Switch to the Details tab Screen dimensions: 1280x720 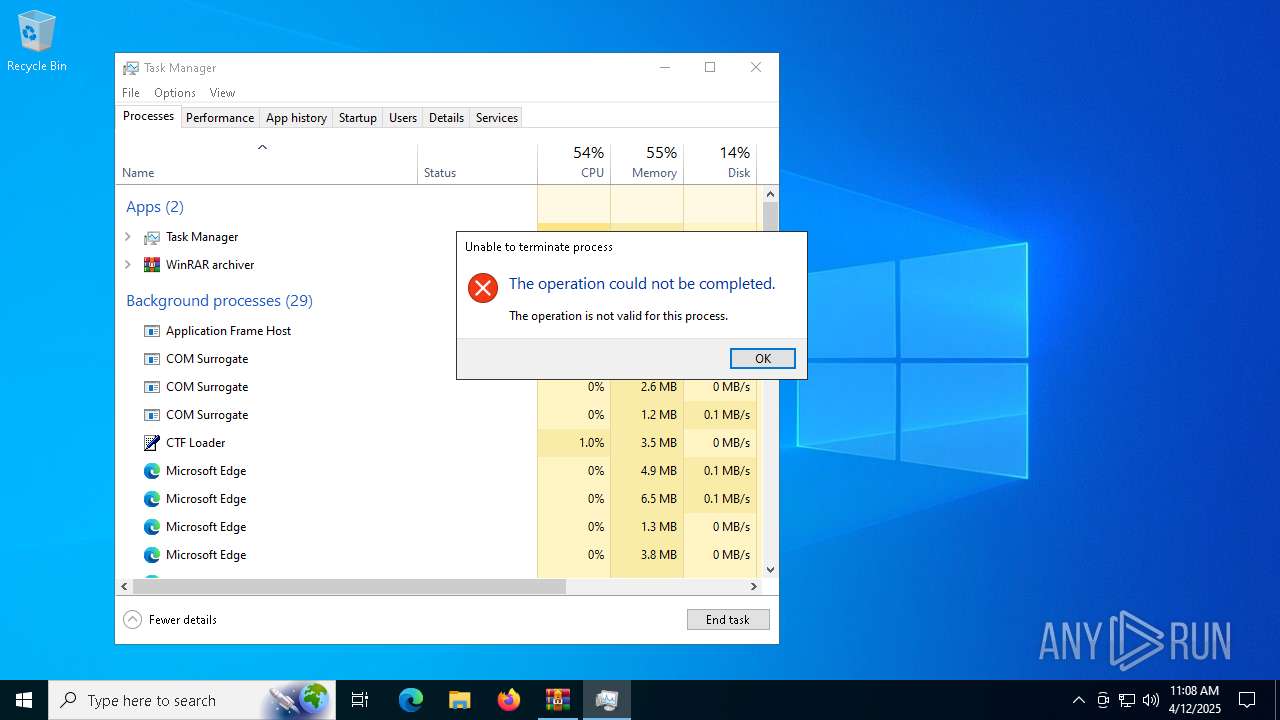point(446,118)
